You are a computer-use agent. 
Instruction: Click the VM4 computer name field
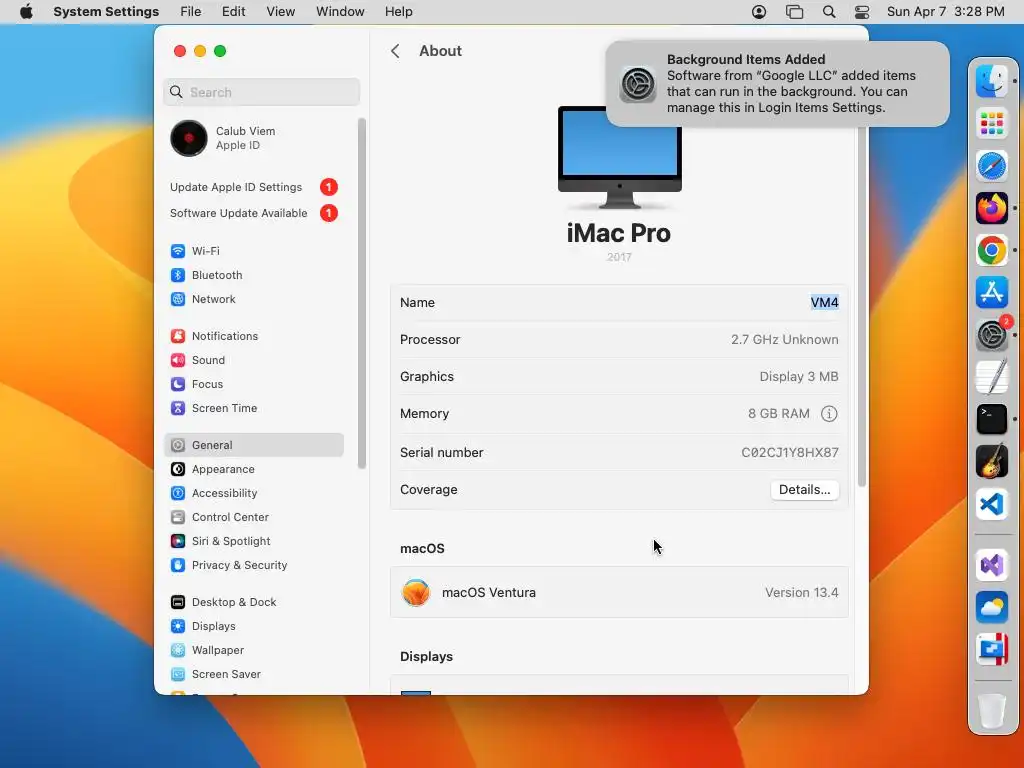(824, 302)
